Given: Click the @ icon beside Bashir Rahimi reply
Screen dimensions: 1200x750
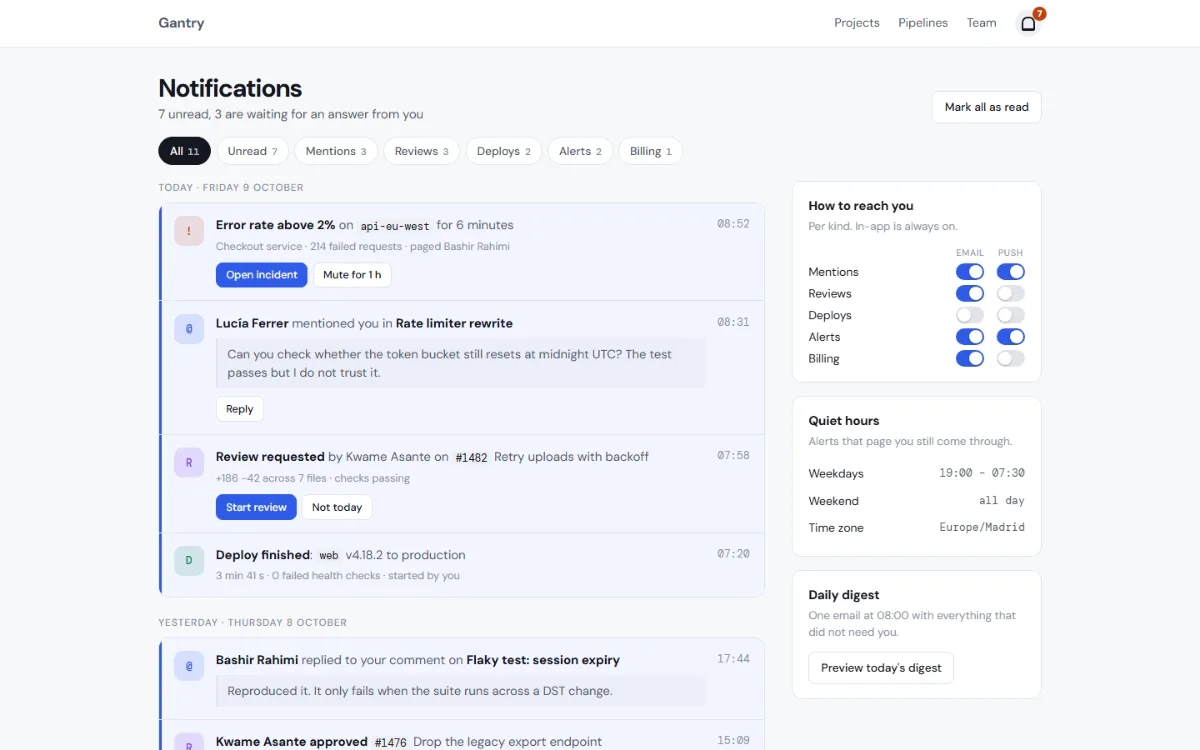Looking at the screenshot, I should tap(189, 666).
